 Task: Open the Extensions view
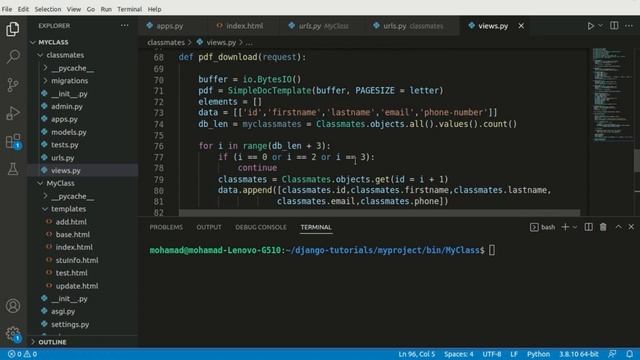coord(13,141)
